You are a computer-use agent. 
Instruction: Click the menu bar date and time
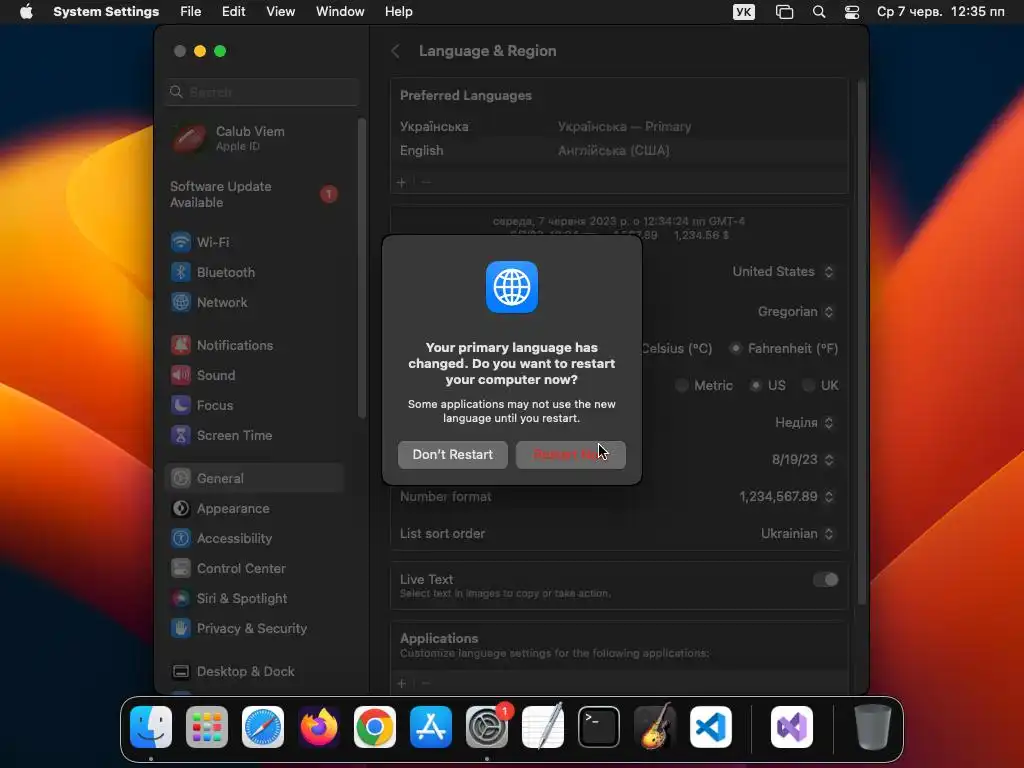coord(940,12)
